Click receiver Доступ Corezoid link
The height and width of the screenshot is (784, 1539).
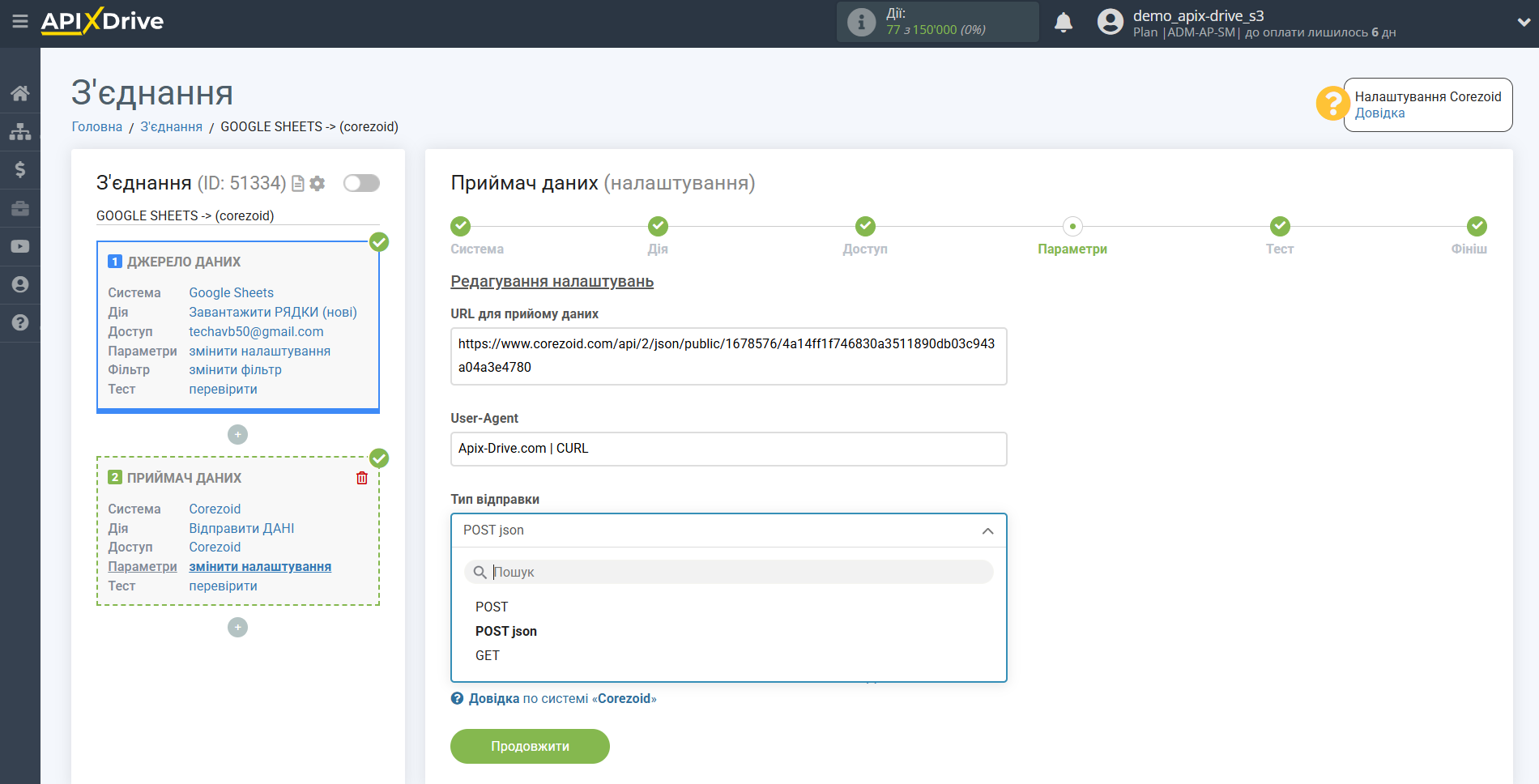point(215,547)
